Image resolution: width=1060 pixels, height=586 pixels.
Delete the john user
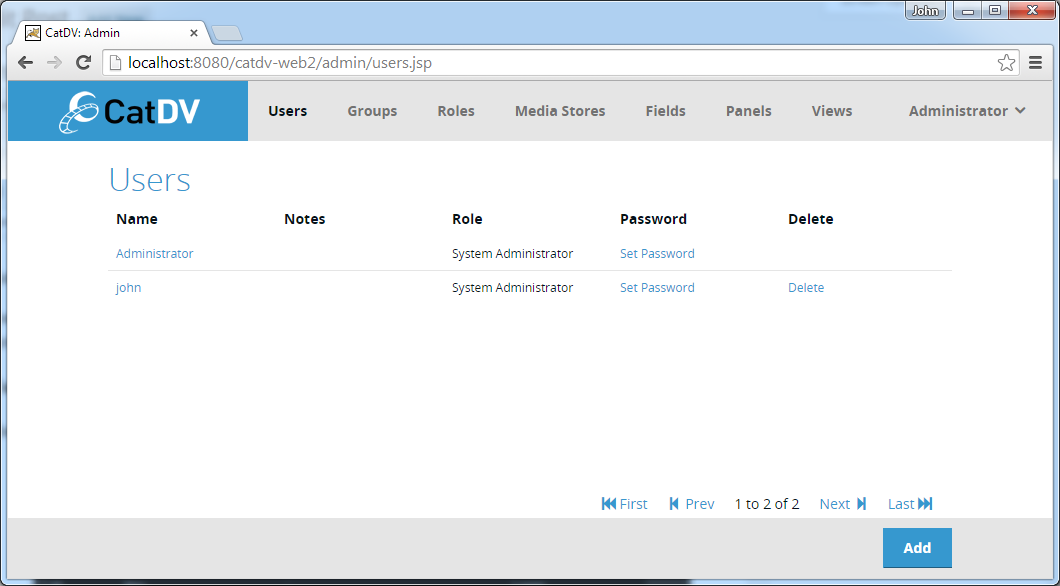pyautogui.click(x=806, y=287)
